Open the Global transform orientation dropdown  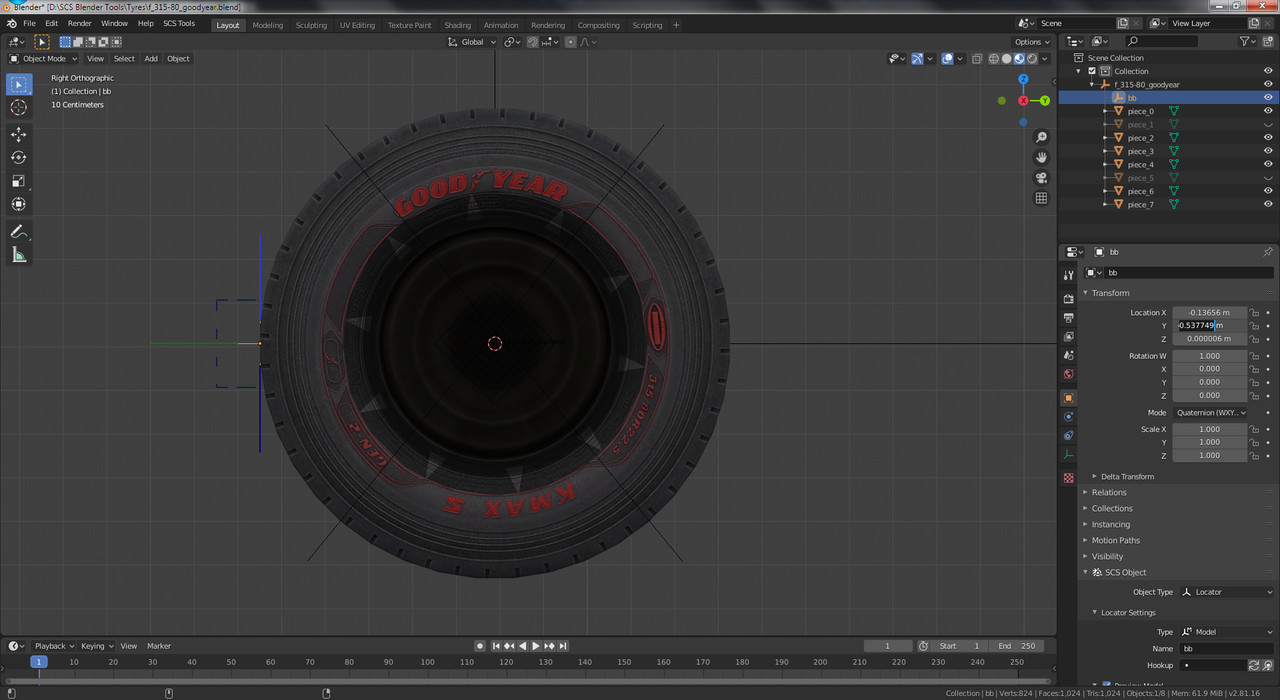(471, 42)
